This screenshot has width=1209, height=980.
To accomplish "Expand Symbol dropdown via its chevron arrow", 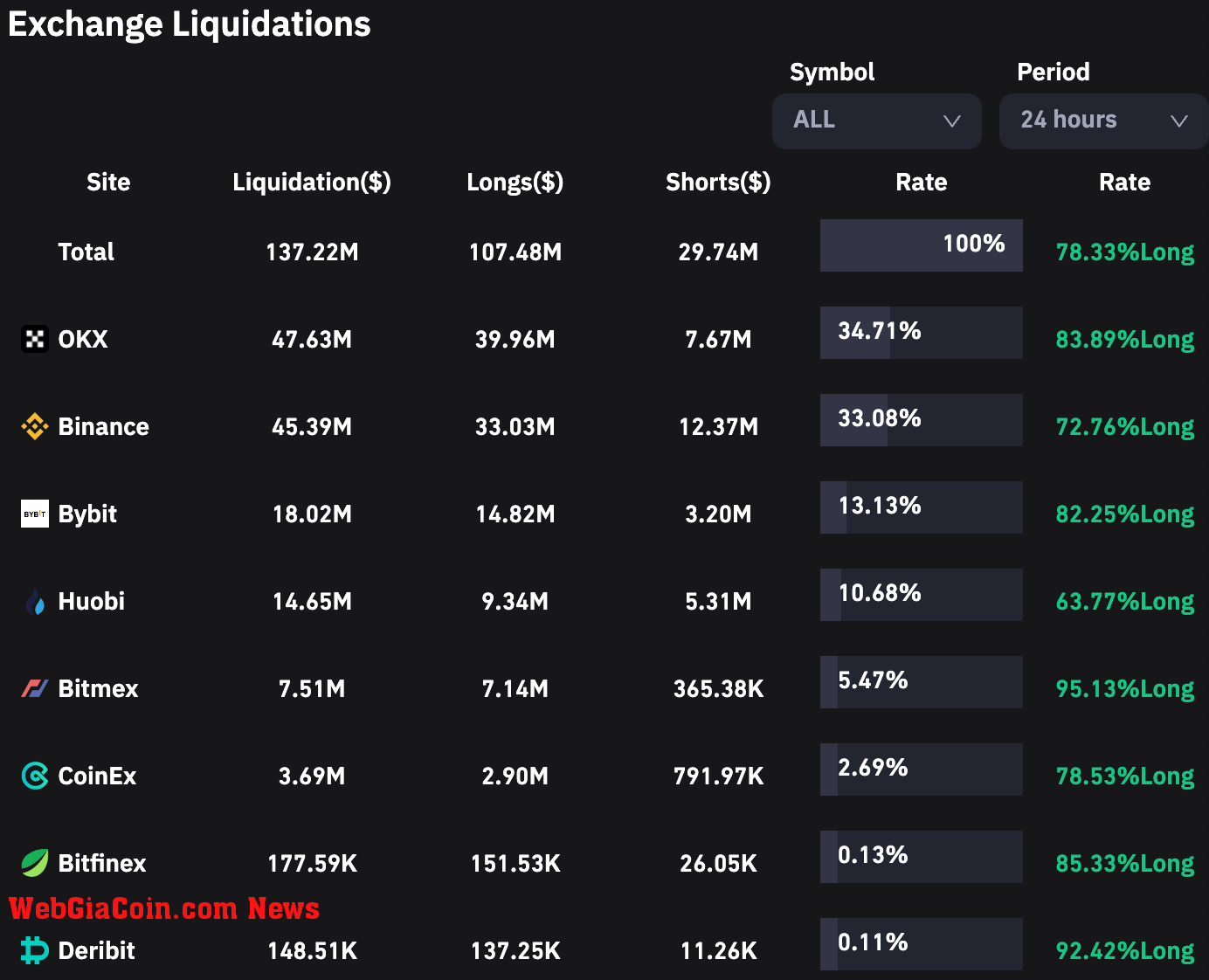I will 952,121.
